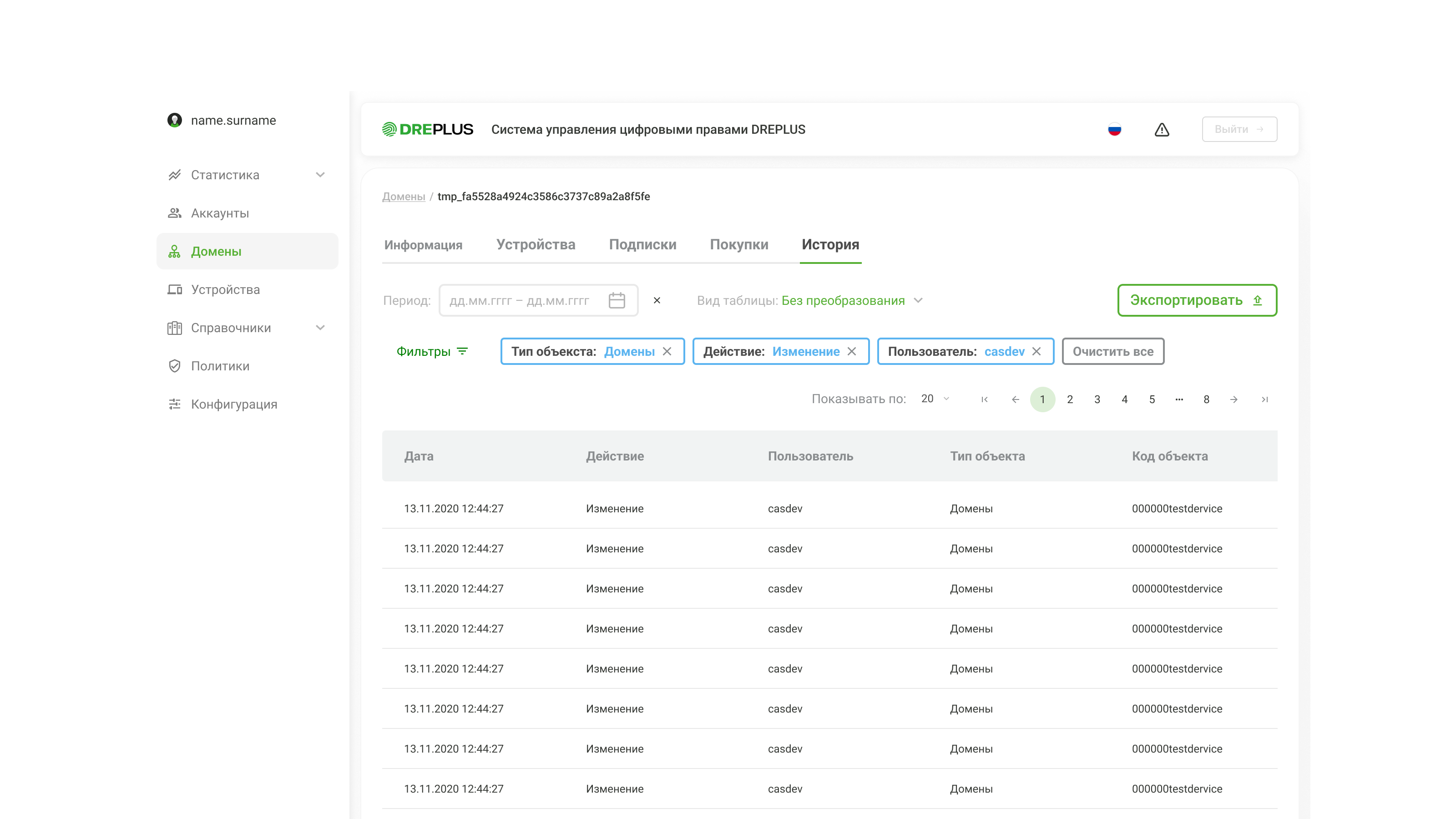Go to page 5

(x=1152, y=399)
